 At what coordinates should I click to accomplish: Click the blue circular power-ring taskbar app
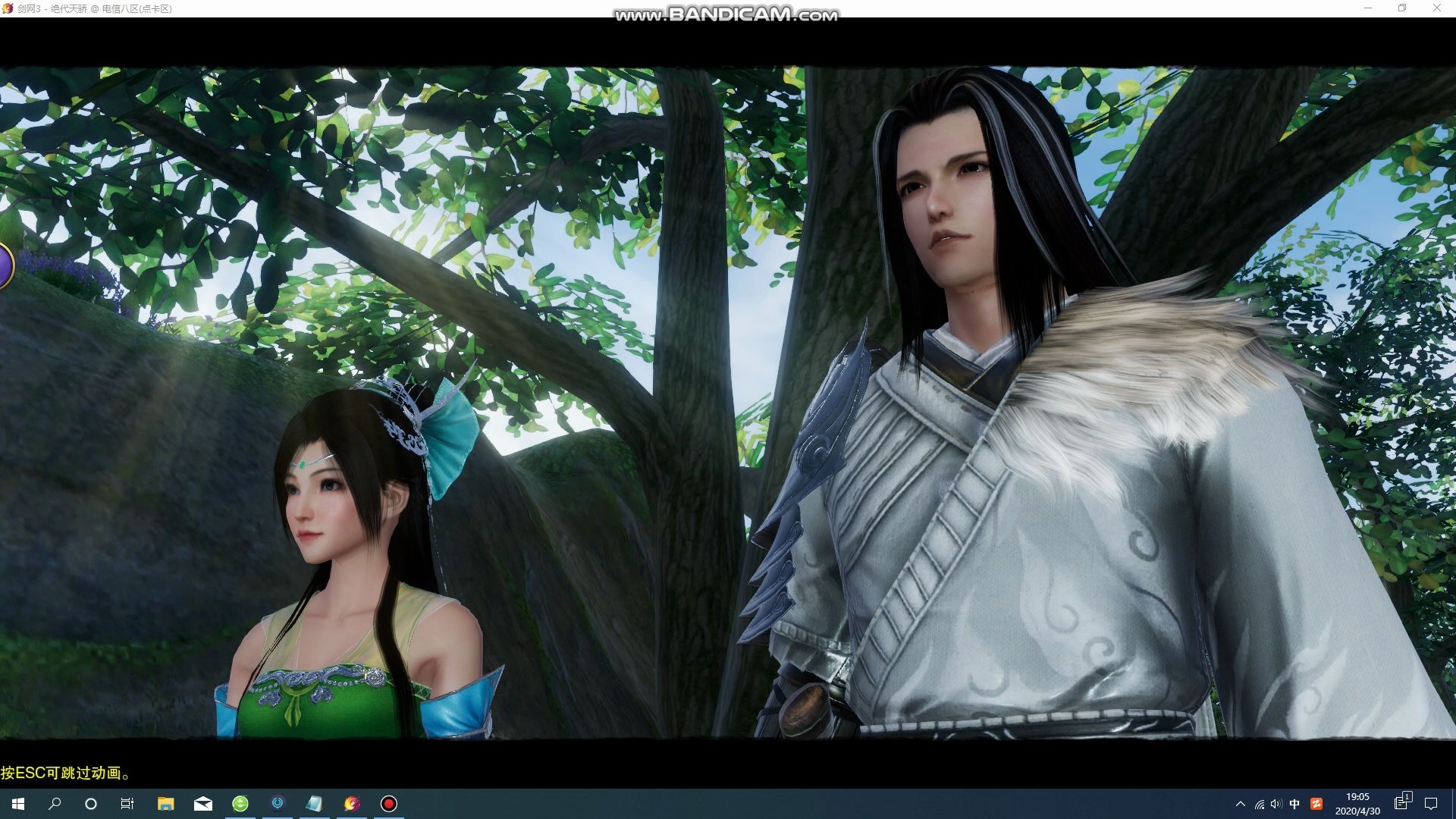[278, 803]
